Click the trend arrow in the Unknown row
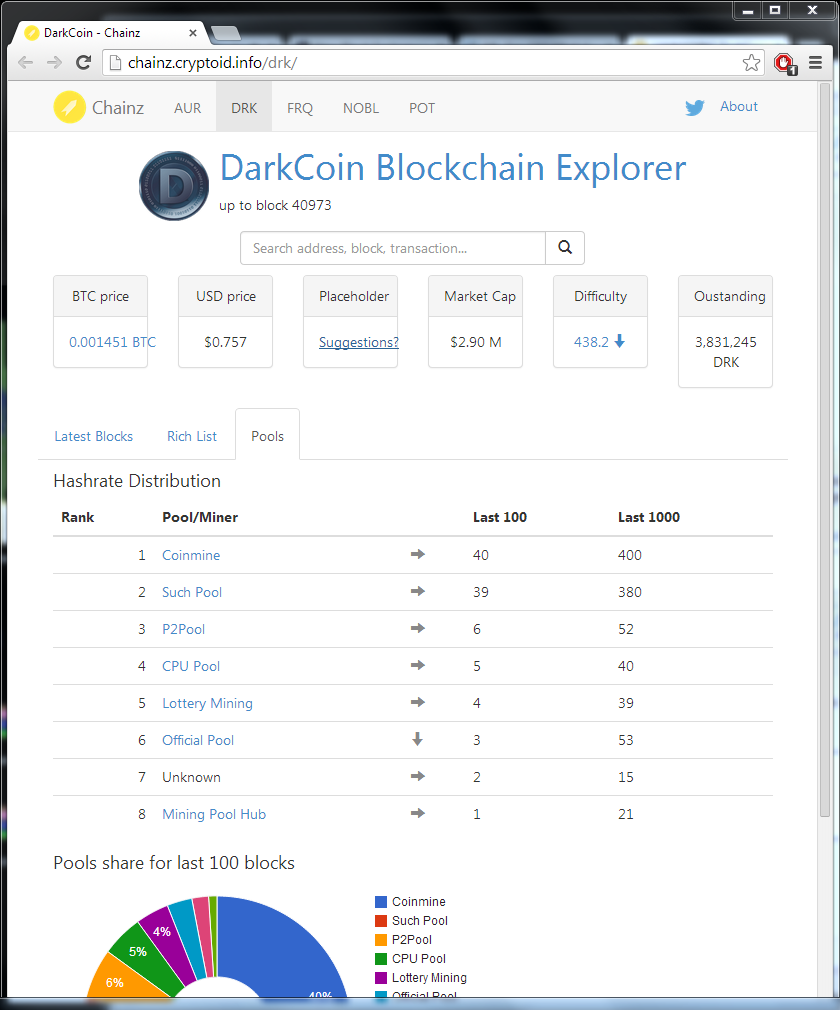 point(418,776)
